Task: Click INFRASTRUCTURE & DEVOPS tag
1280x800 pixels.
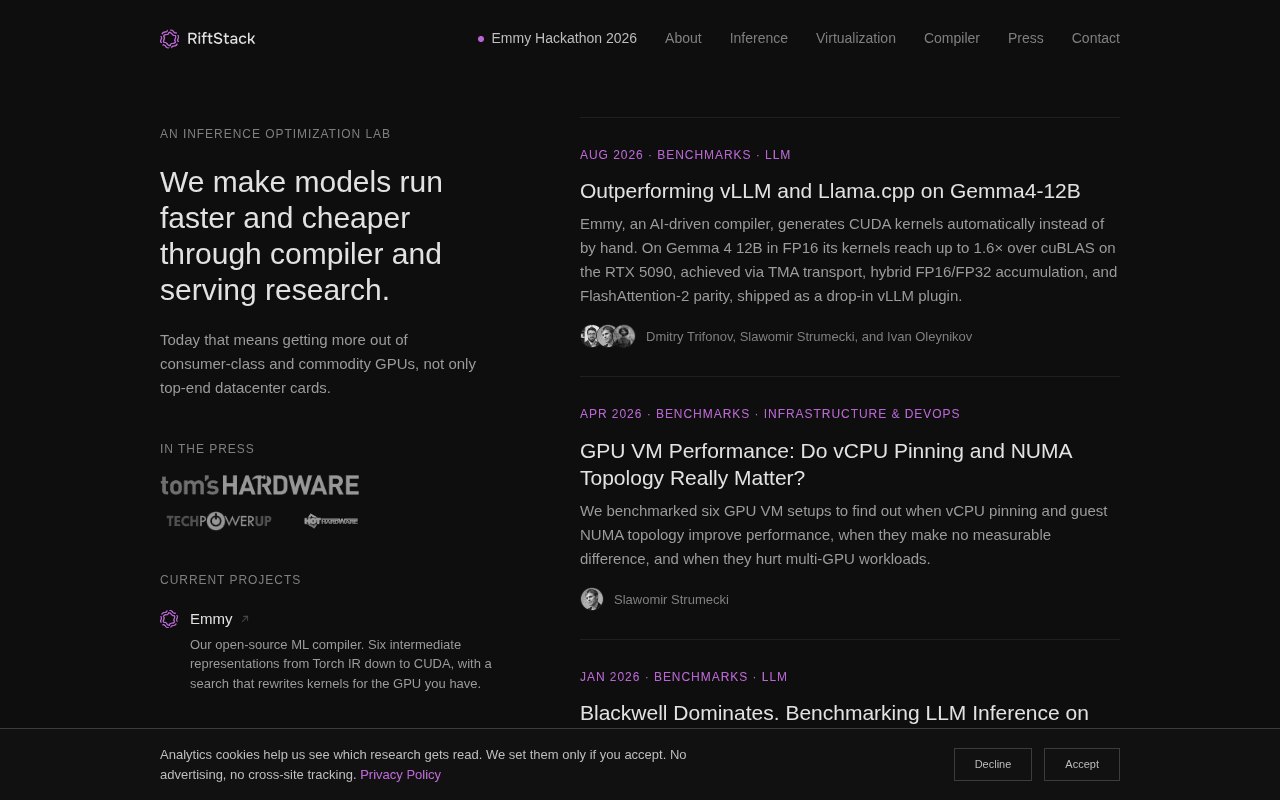Action: (862, 414)
